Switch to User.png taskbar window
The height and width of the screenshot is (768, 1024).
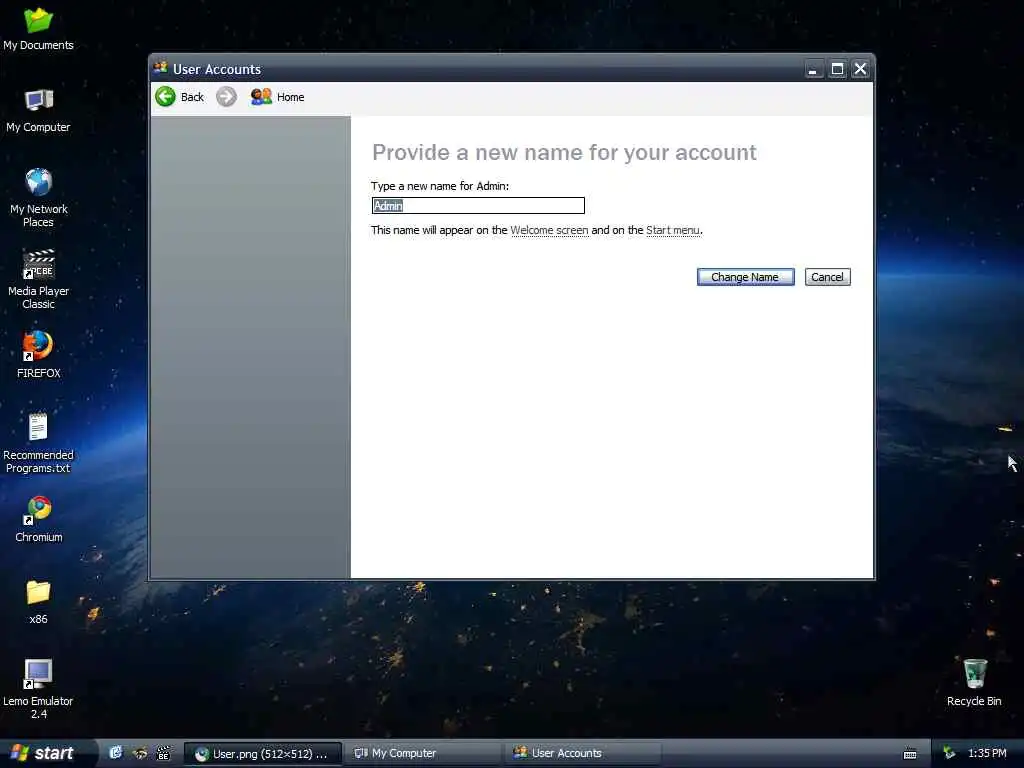(263, 754)
